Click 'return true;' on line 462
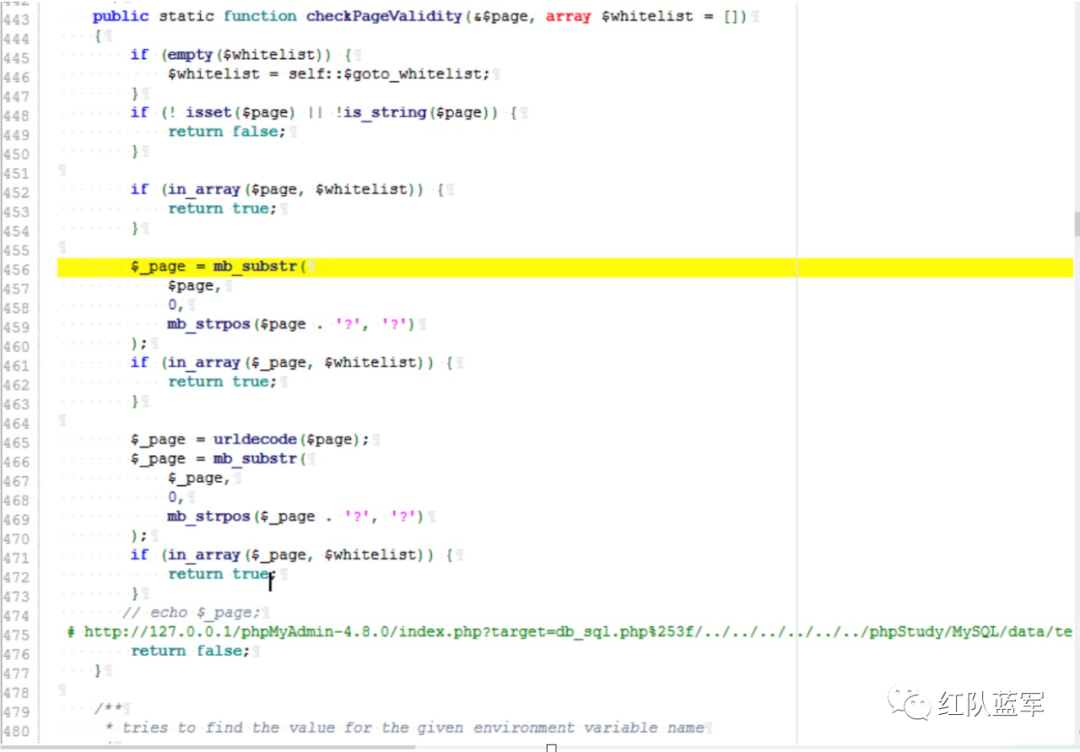Image resolution: width=1080 pixels, height=752 pixels. pyautogui.click(x=222, y=382)
